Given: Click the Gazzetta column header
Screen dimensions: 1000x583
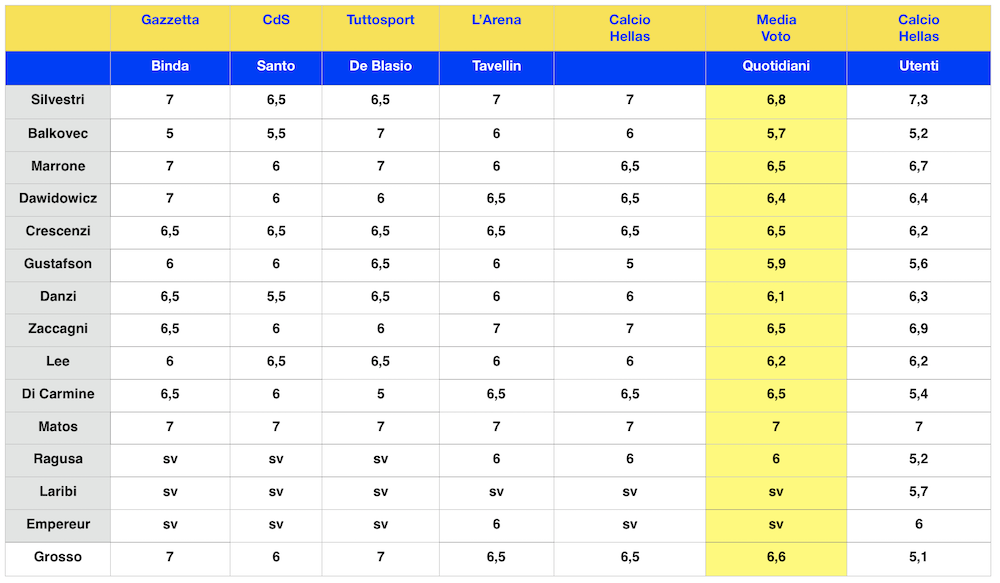Looking at the screenshot, I should point(170,20).
